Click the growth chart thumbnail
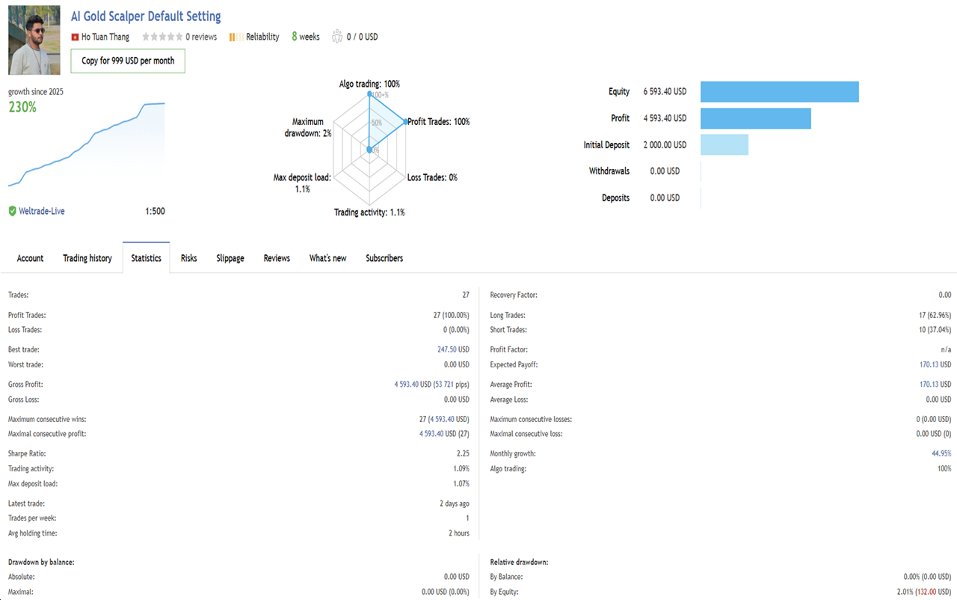The width and height of the screenshot is (957, 600). (86, 144)
